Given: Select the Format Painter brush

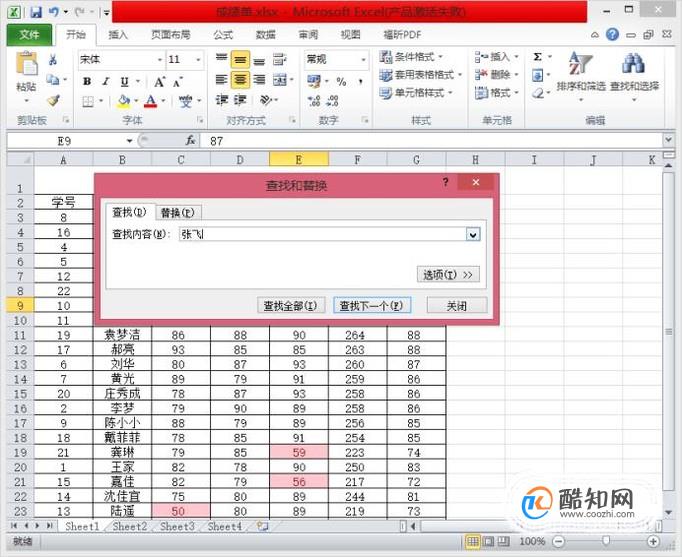Looking at the screenshot, I should 53,100.
